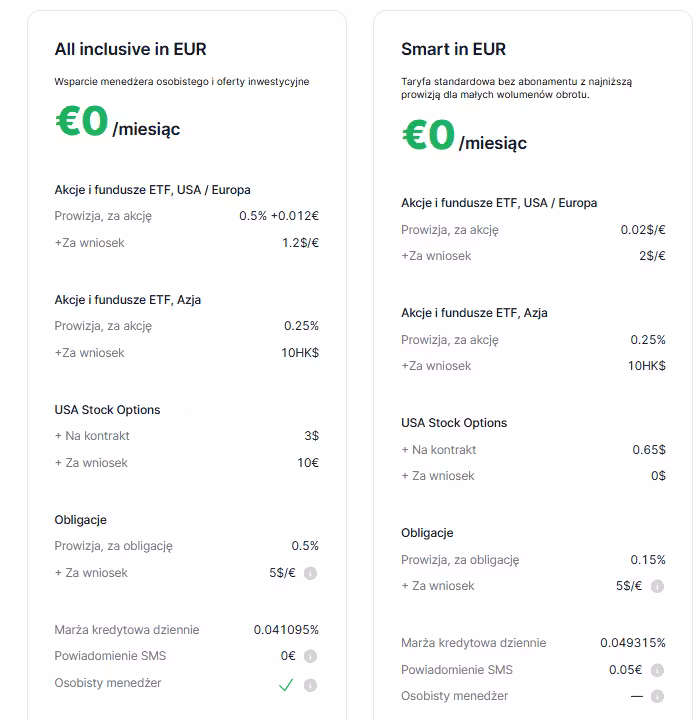Click info icon beside All inclusive bond request fee
Viewport: 700px width, 720px height.
310,573
